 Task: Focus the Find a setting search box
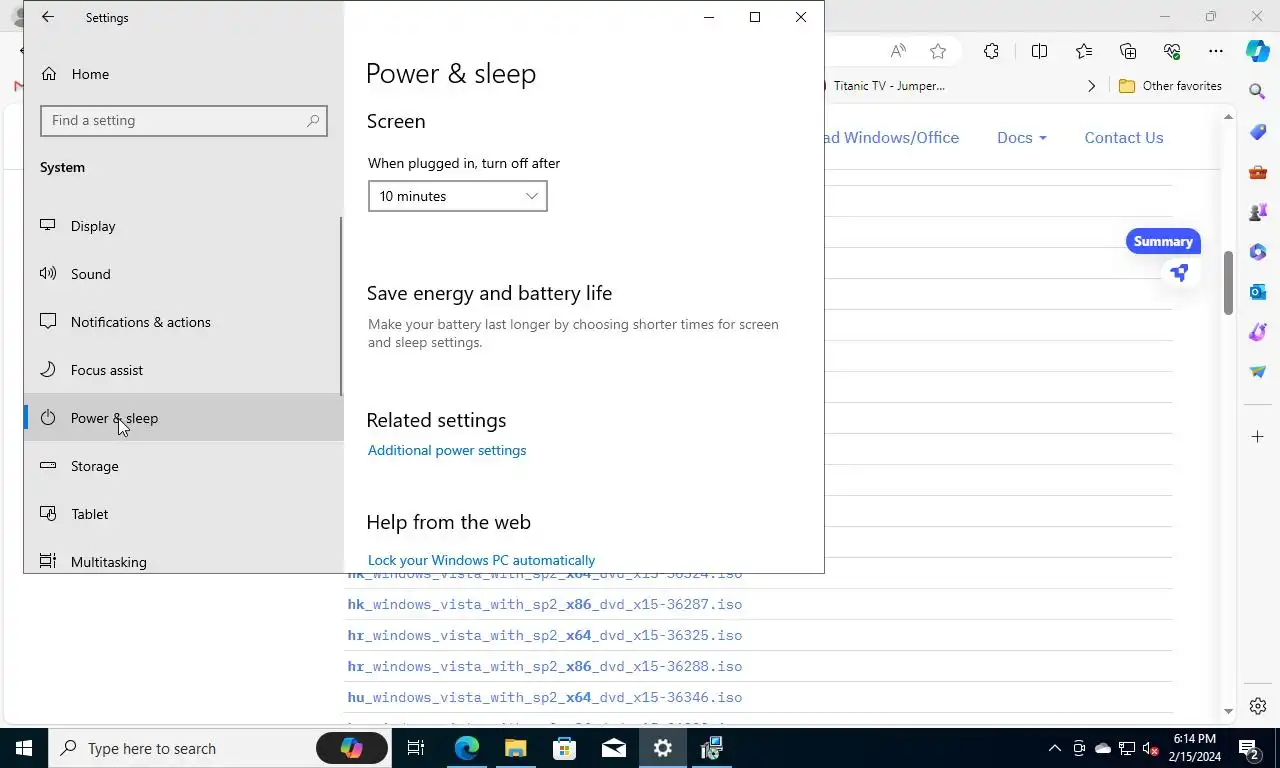tap(184, 120)
